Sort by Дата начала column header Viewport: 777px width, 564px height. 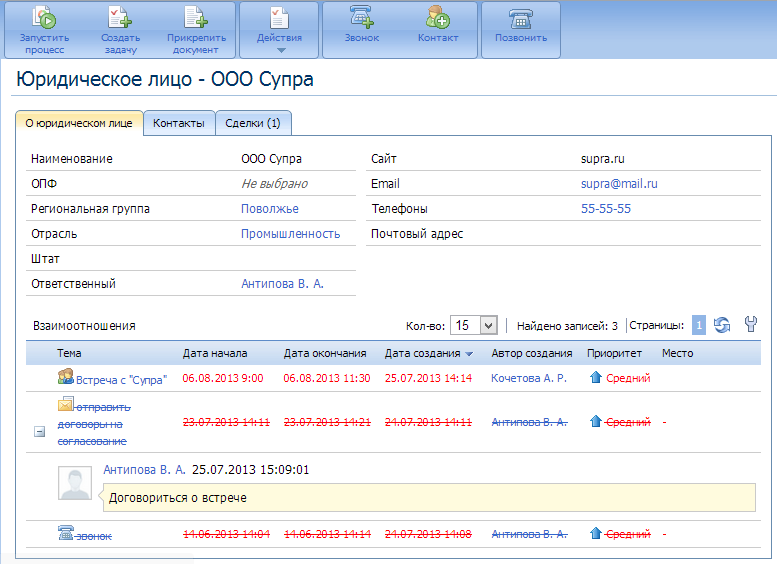(x=215, y=353)
